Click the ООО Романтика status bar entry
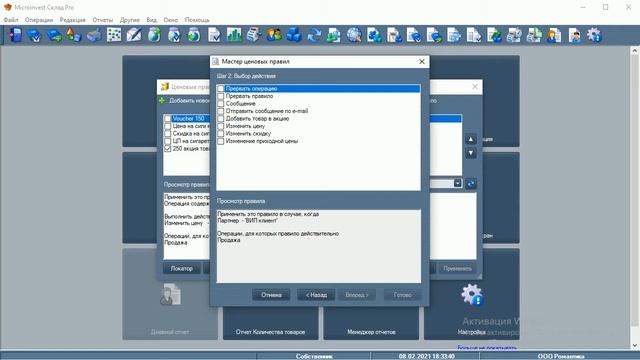The image size is (640, 360). (x=561, y=356)
